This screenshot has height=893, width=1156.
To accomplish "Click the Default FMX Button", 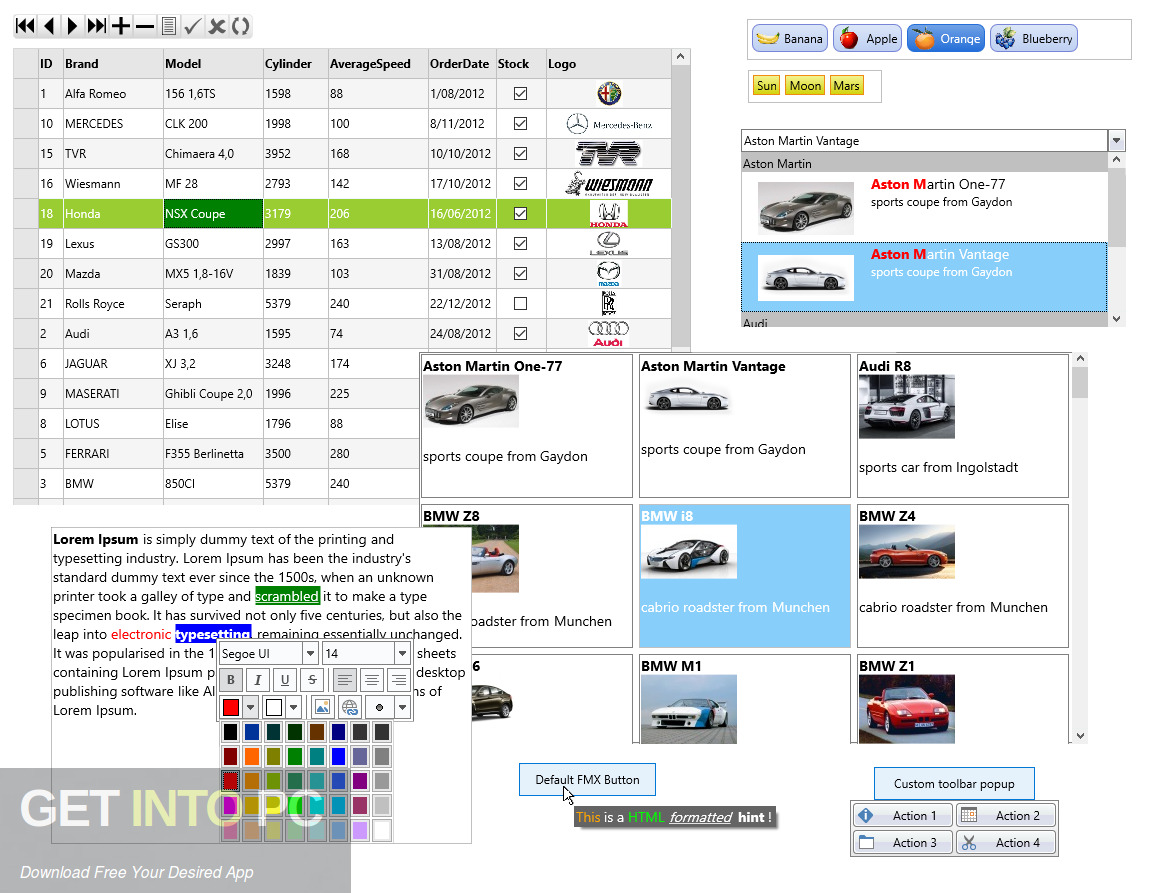I will (587, 779).
